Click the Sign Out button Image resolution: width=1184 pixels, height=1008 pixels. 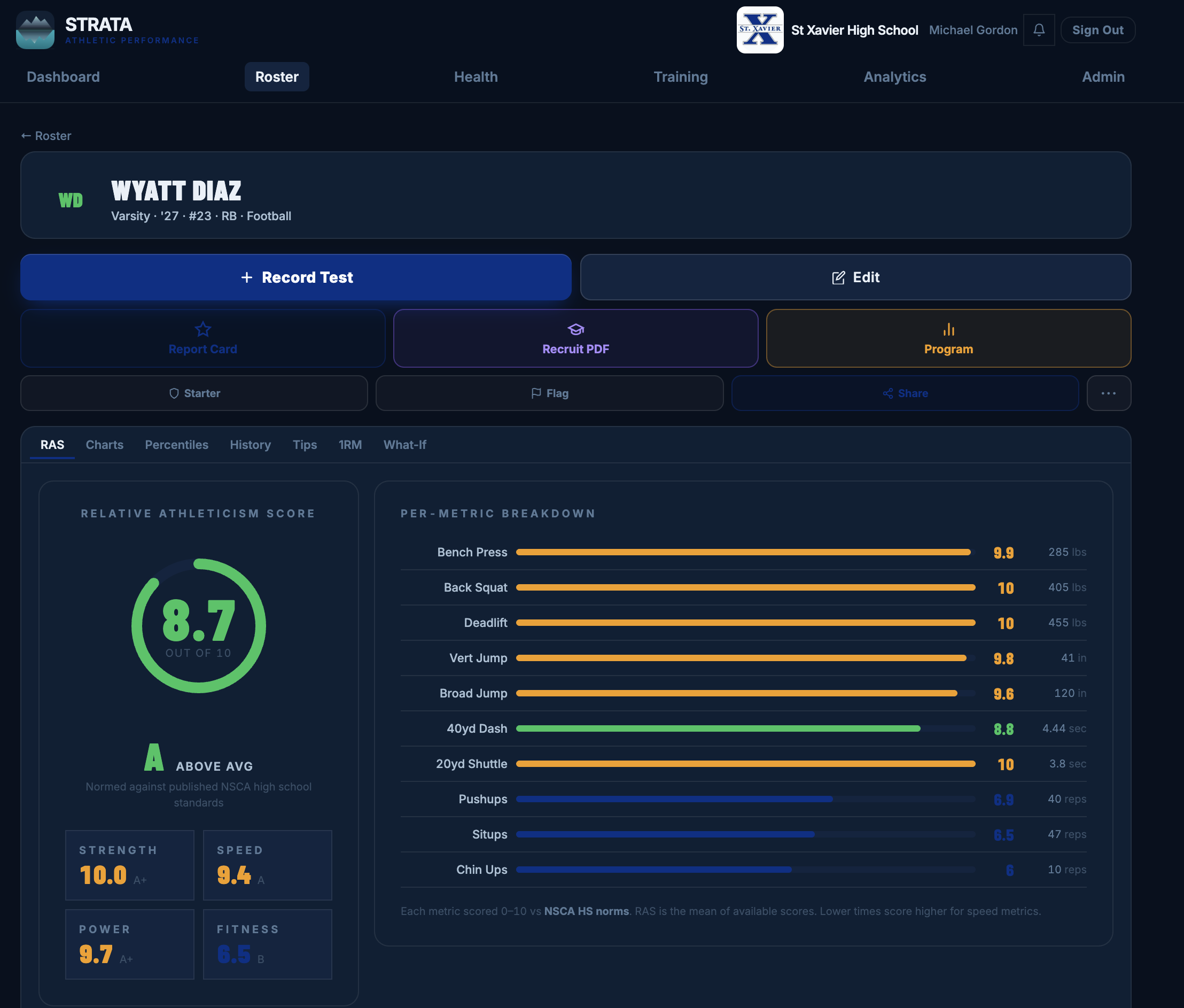[1097, 30]
